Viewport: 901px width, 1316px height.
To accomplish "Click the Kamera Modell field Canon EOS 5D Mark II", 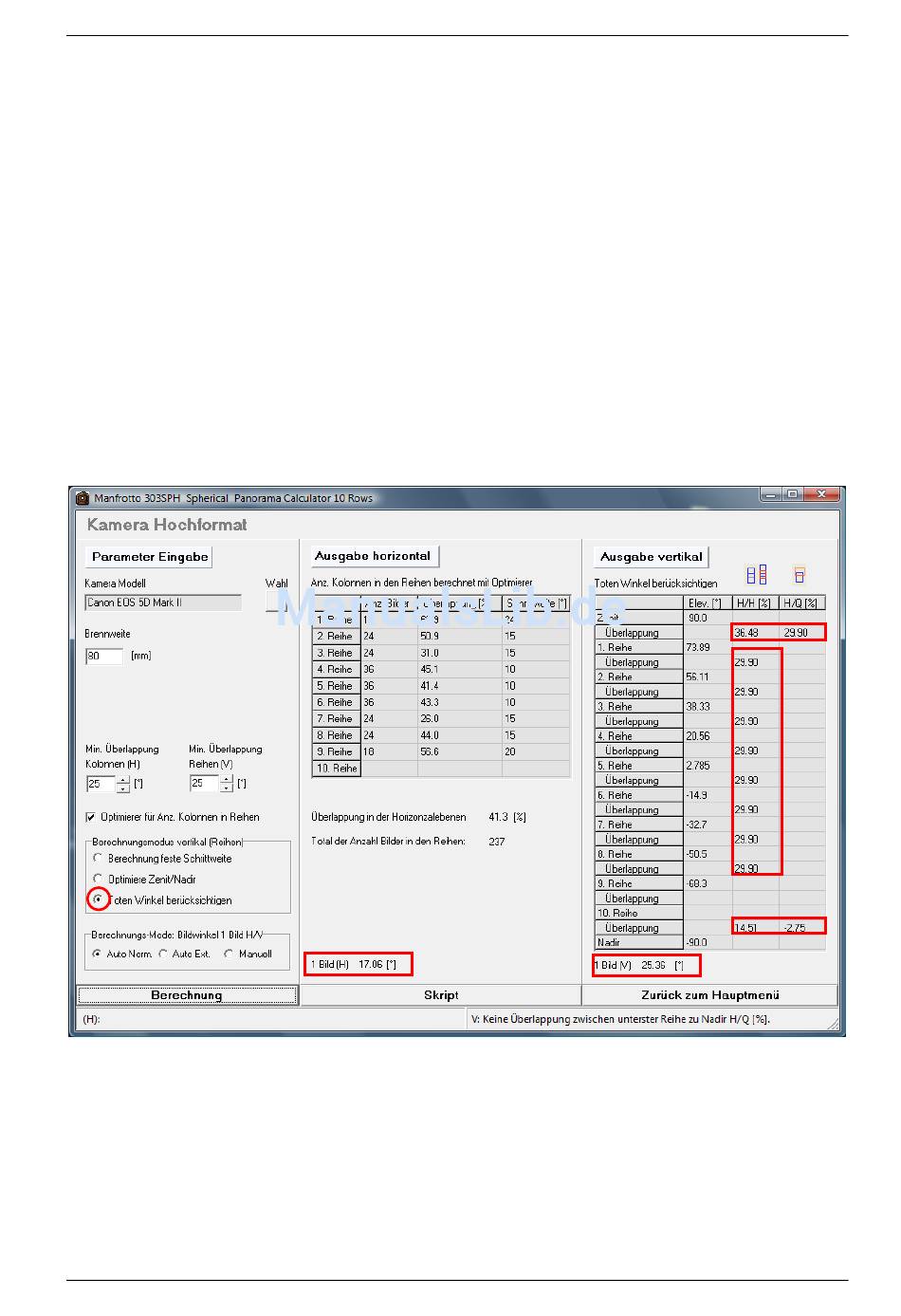I will click(x=163, y=602).
